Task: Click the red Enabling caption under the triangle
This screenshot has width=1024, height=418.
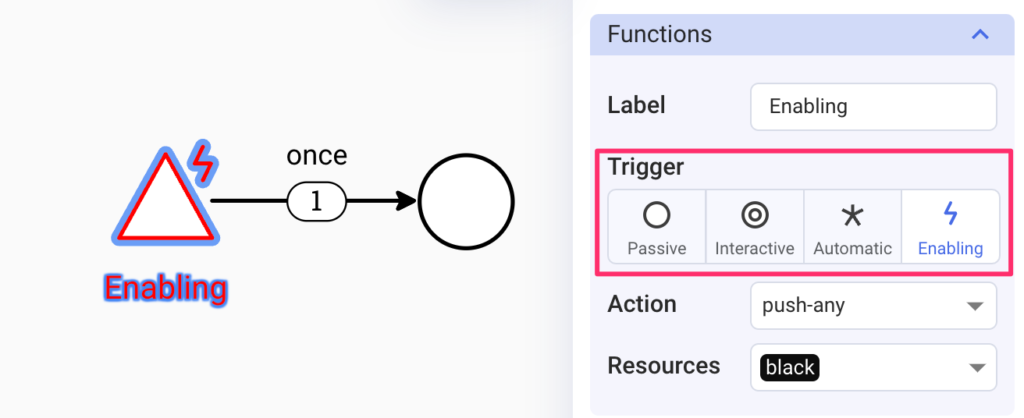Action: [x=165, y=289]
